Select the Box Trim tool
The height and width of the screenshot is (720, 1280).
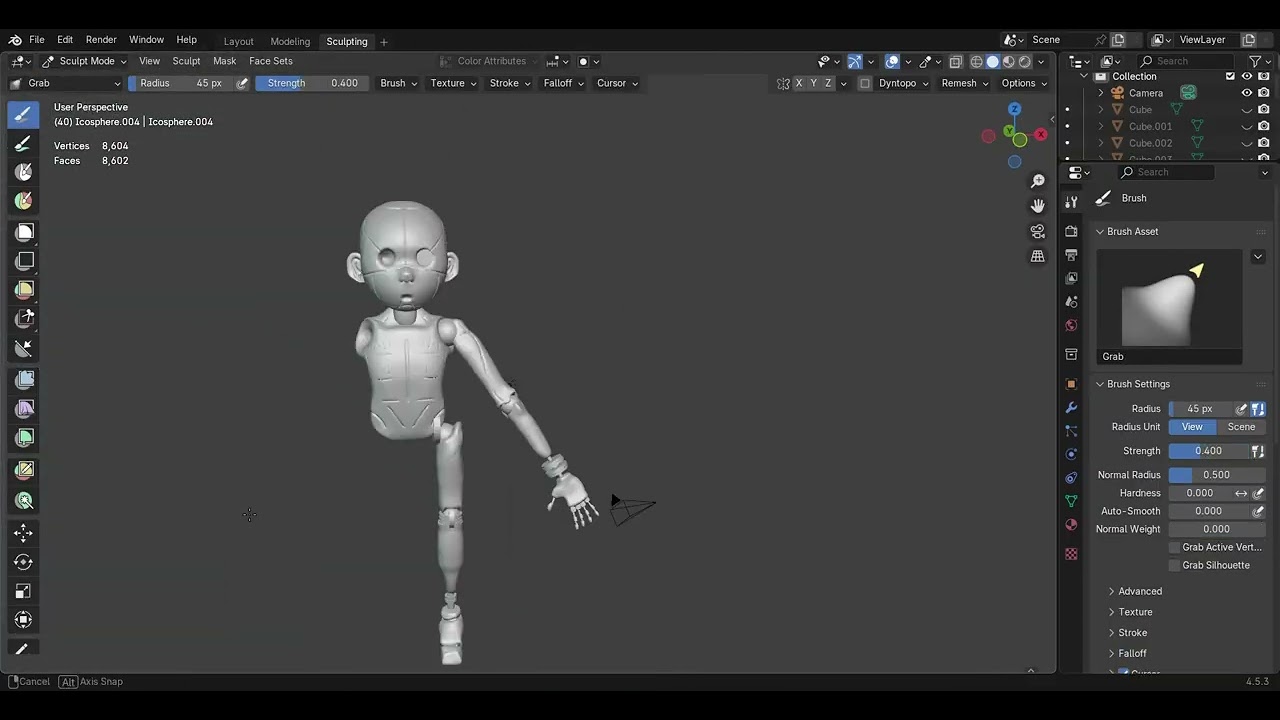coord(24,319)
